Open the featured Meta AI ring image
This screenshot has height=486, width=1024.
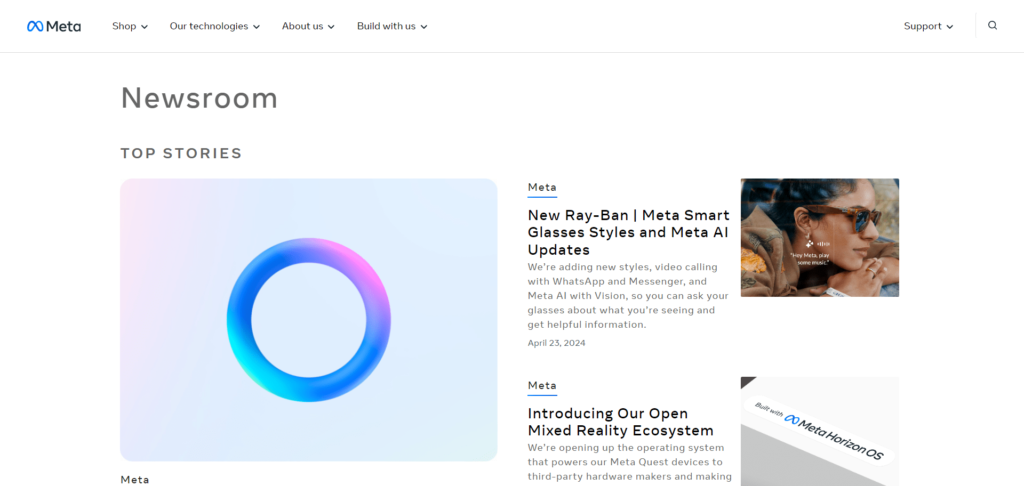(x=309, y=319)
